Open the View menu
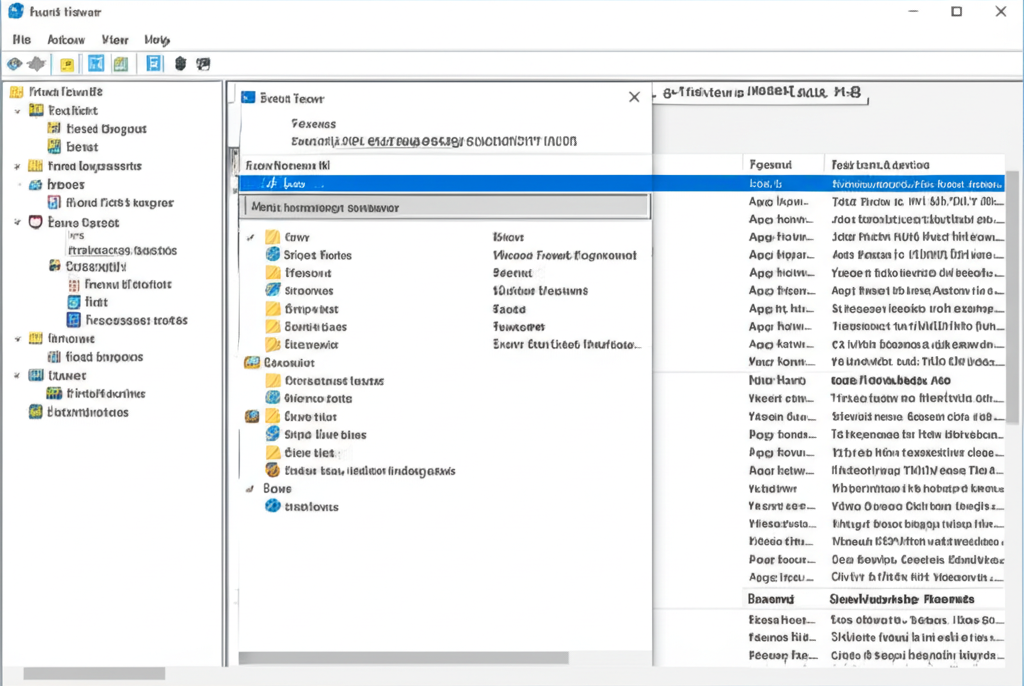 pos(115,40)
